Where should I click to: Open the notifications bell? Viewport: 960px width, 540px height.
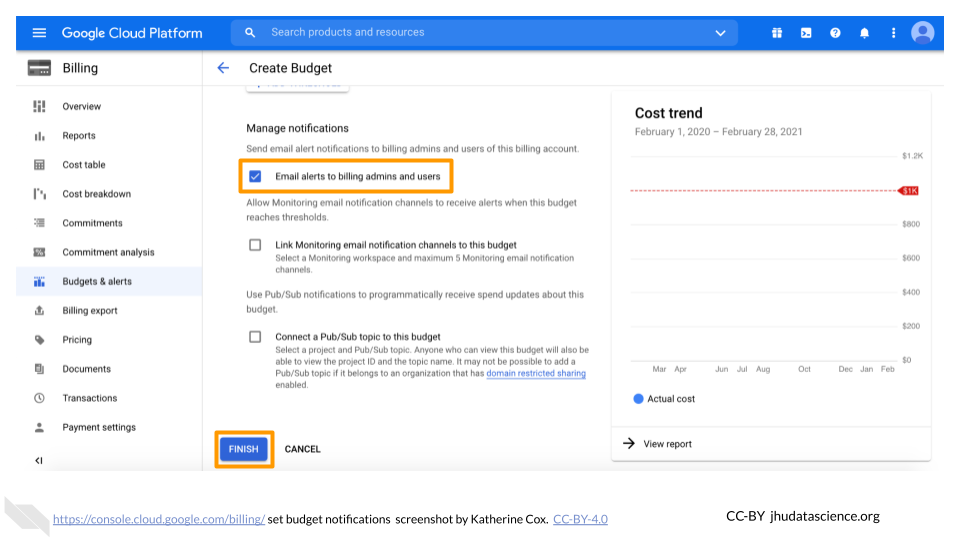point(864,33)
